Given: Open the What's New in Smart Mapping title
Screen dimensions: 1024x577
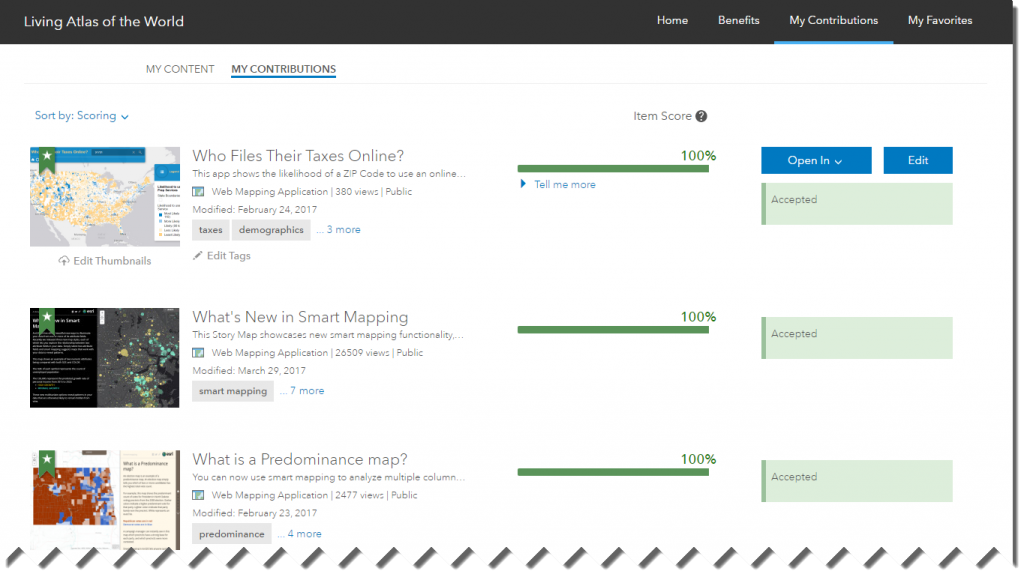Looking at the screenshot, I should pyautogui.click(x=300, y=317).
